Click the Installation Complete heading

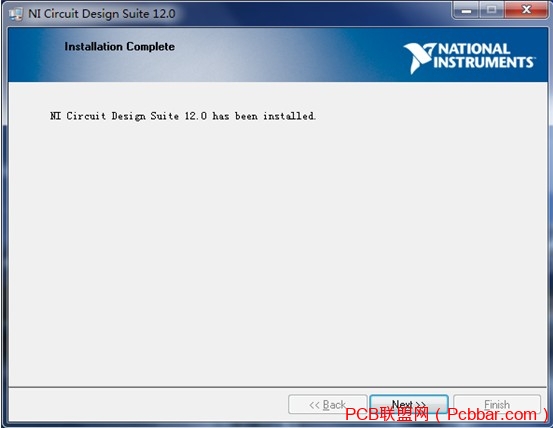tap(120, 47)
